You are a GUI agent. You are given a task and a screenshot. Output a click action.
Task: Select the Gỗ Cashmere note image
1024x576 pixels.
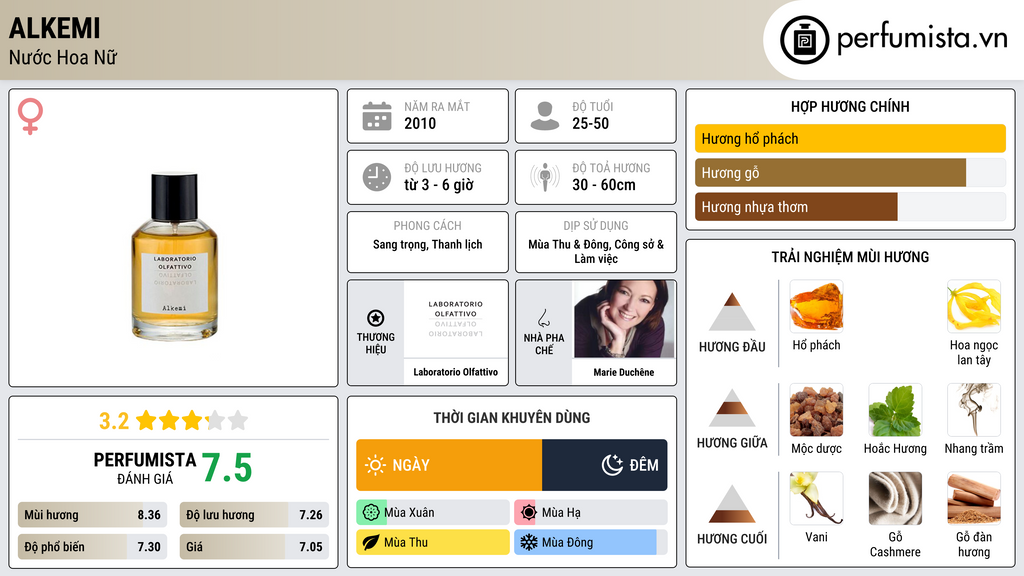tap(895, 498)
